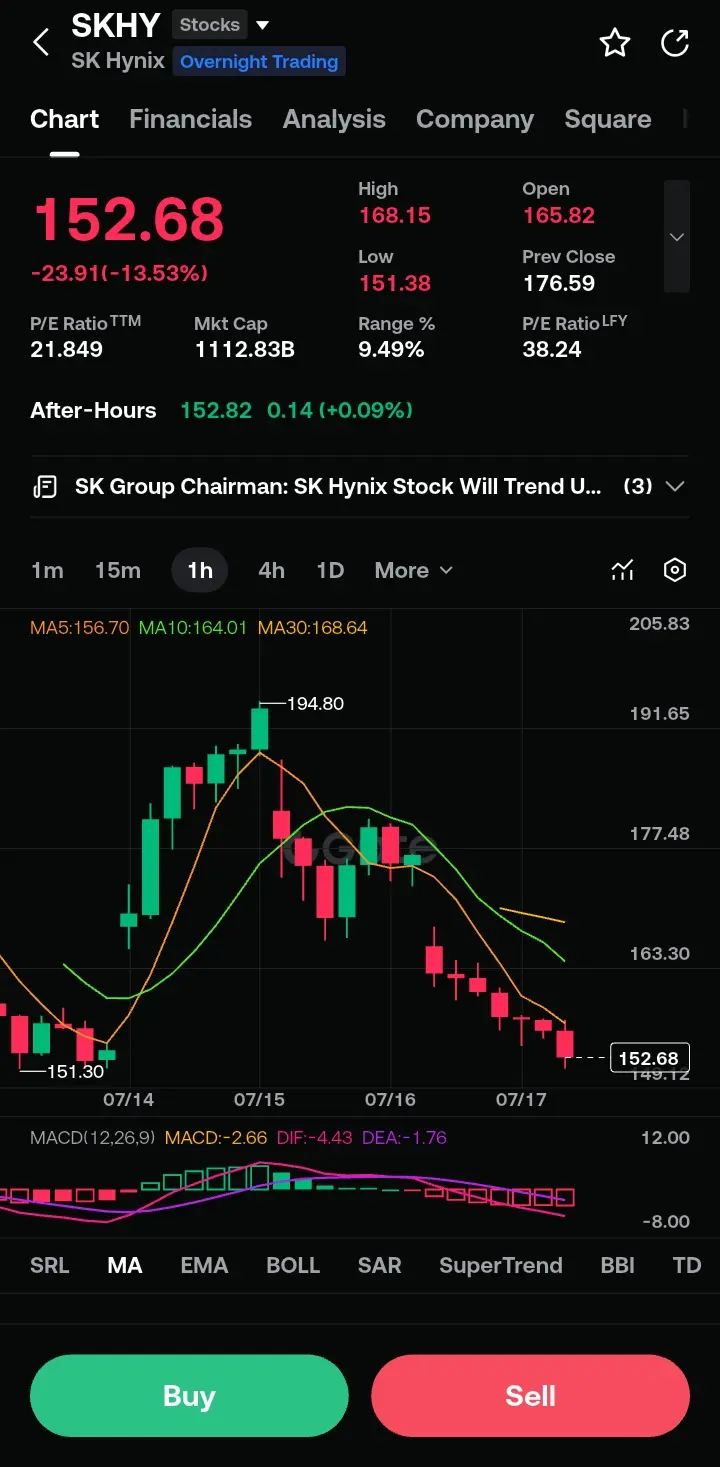The width and height of the screenshot is (720, 1467).
Task: Open the Analysis tab
Action: (334, 119)
